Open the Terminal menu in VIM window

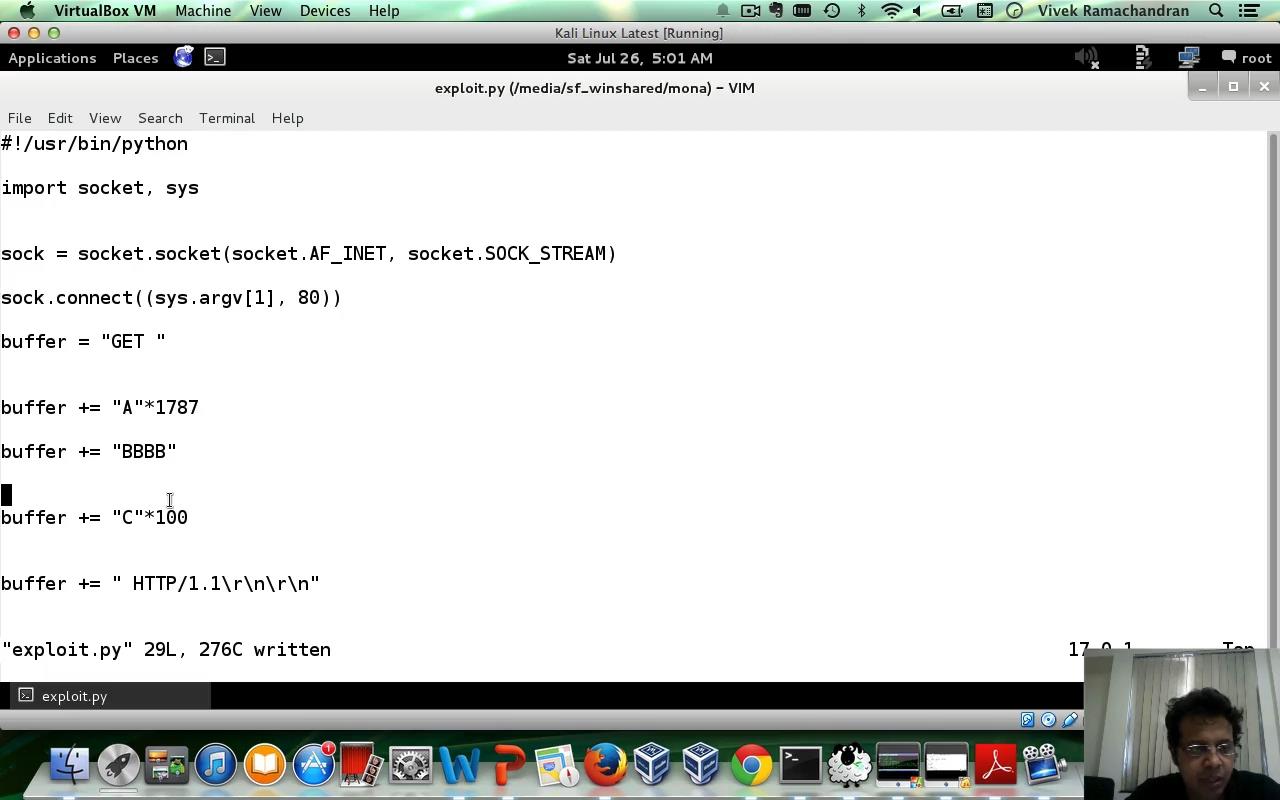pyautogui.click(x=227, y=118)
